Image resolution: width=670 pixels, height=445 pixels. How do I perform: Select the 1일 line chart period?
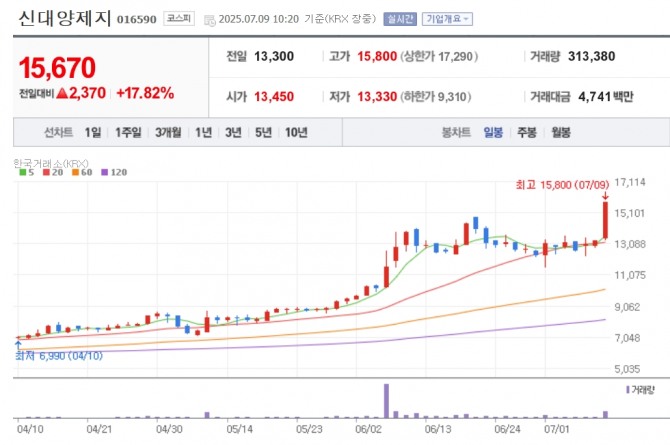click(93, 132)
